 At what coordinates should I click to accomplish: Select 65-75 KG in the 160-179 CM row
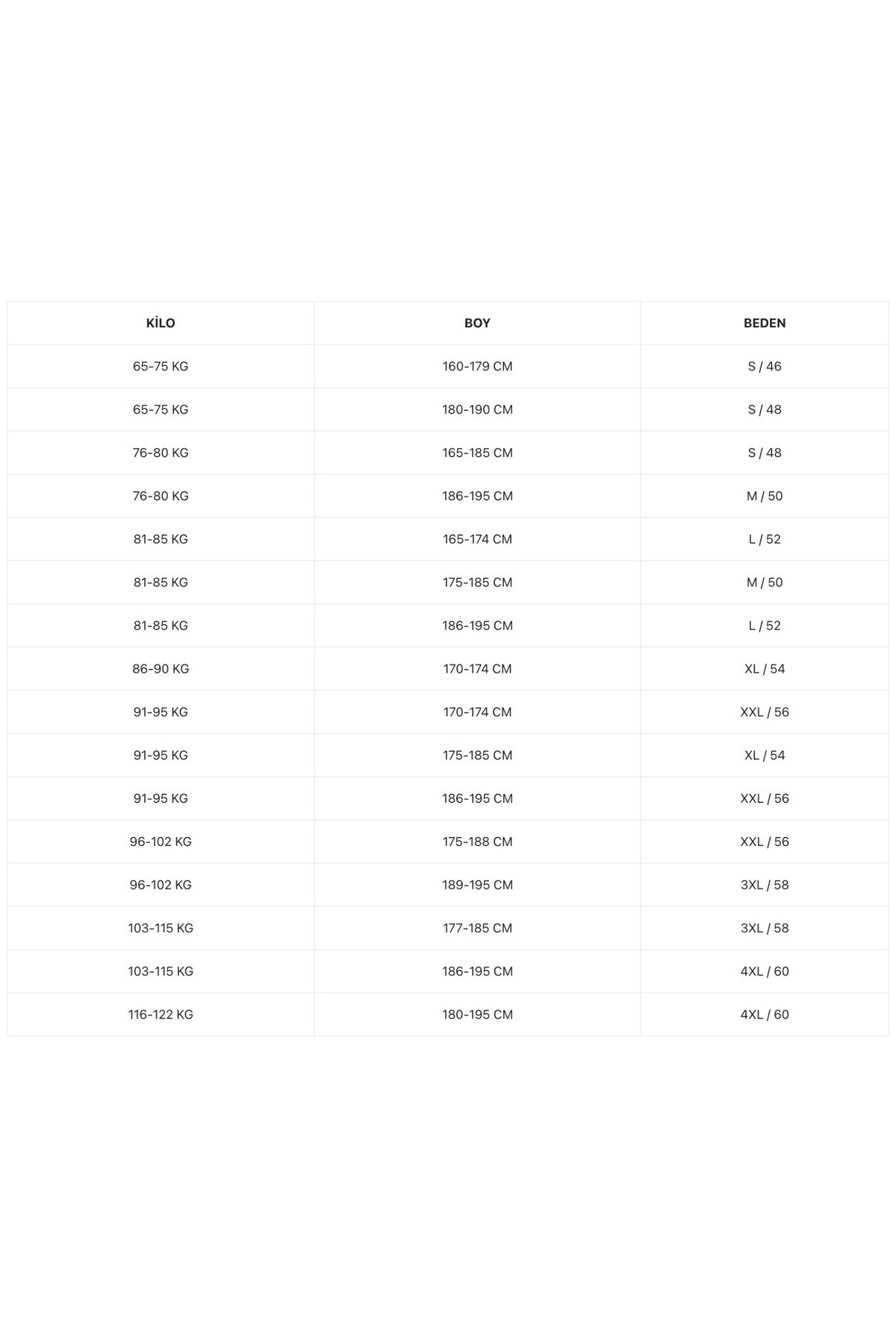tap(161, 367)
